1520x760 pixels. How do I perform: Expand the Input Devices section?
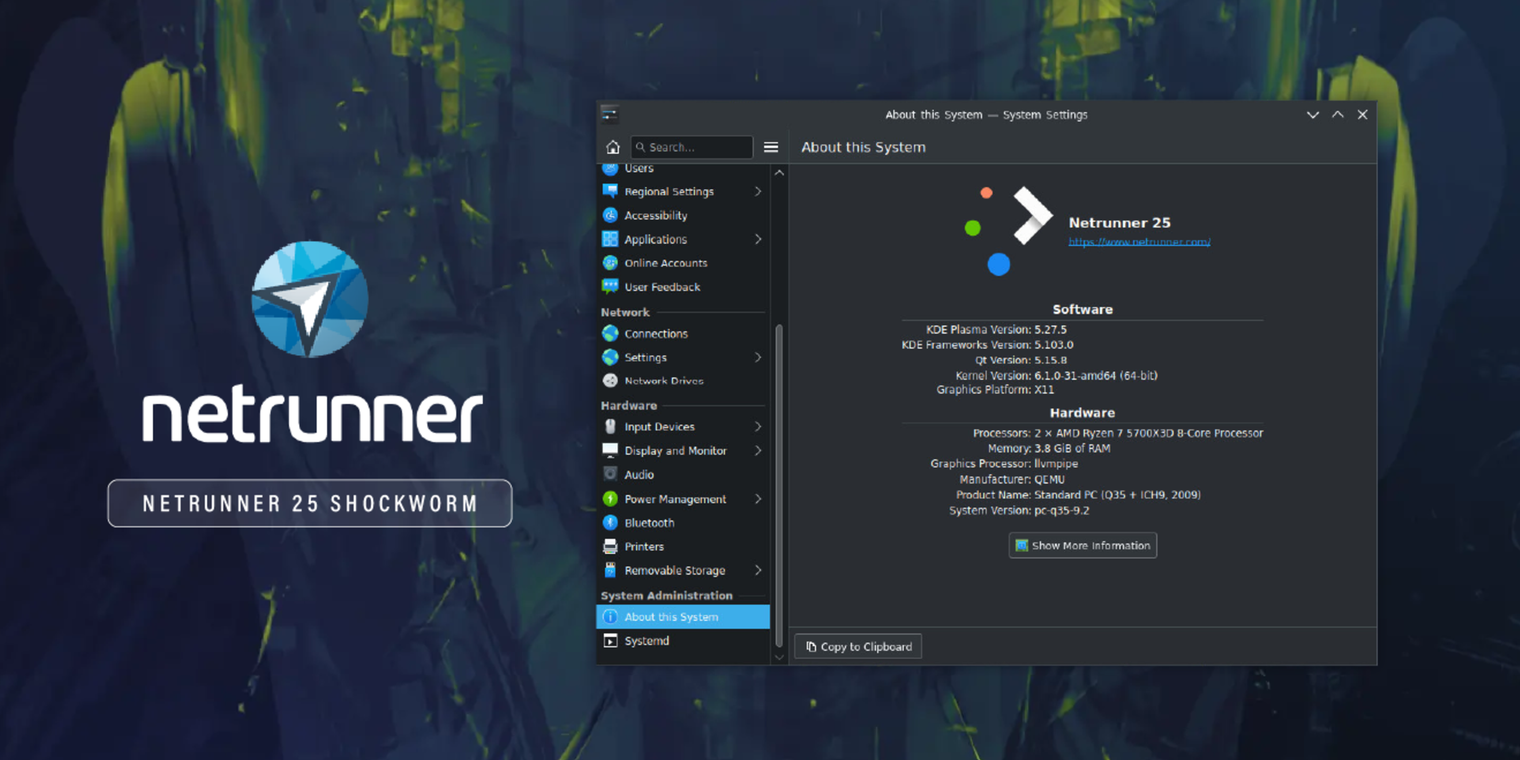pos(660,426)
